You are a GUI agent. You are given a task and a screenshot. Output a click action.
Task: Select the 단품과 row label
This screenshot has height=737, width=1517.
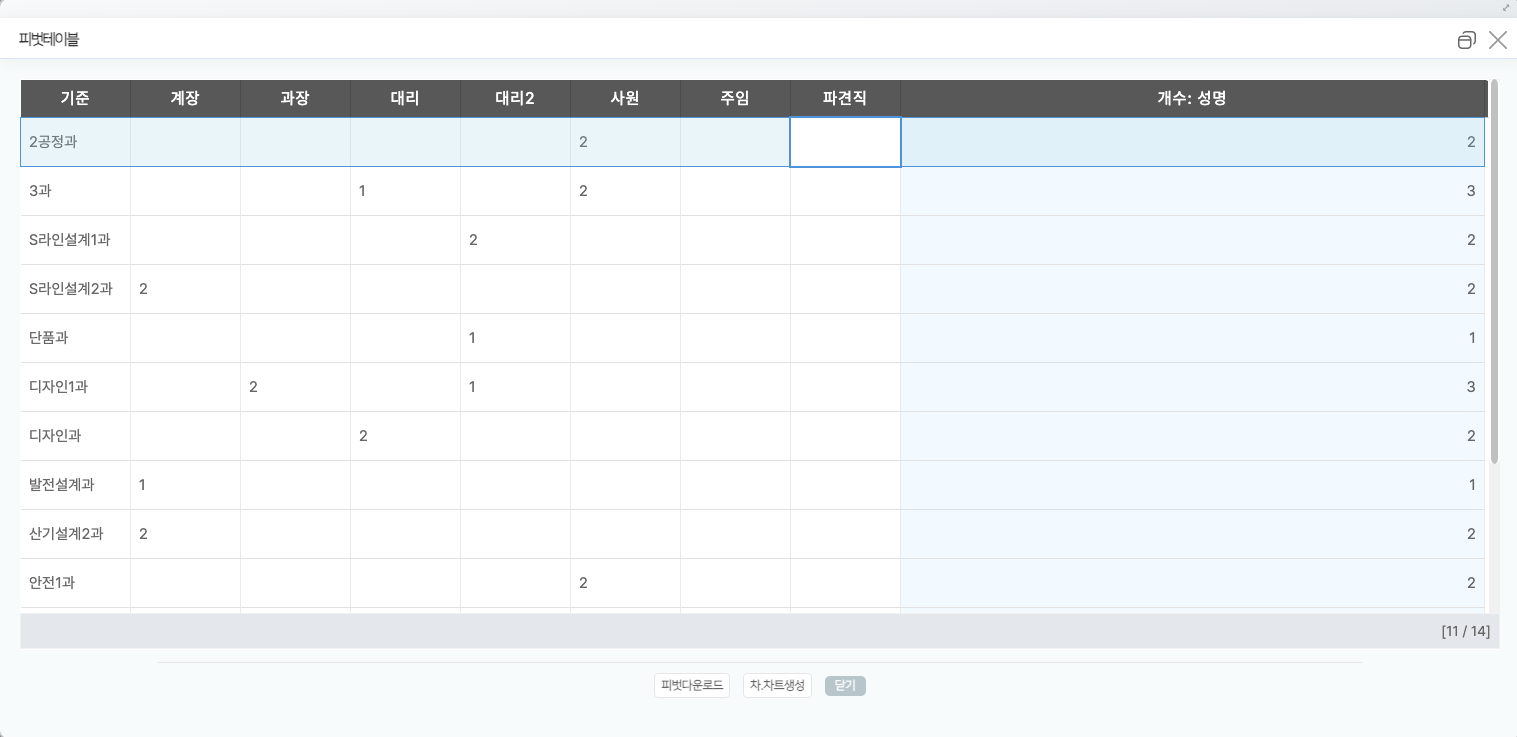(x=76, y=338)
